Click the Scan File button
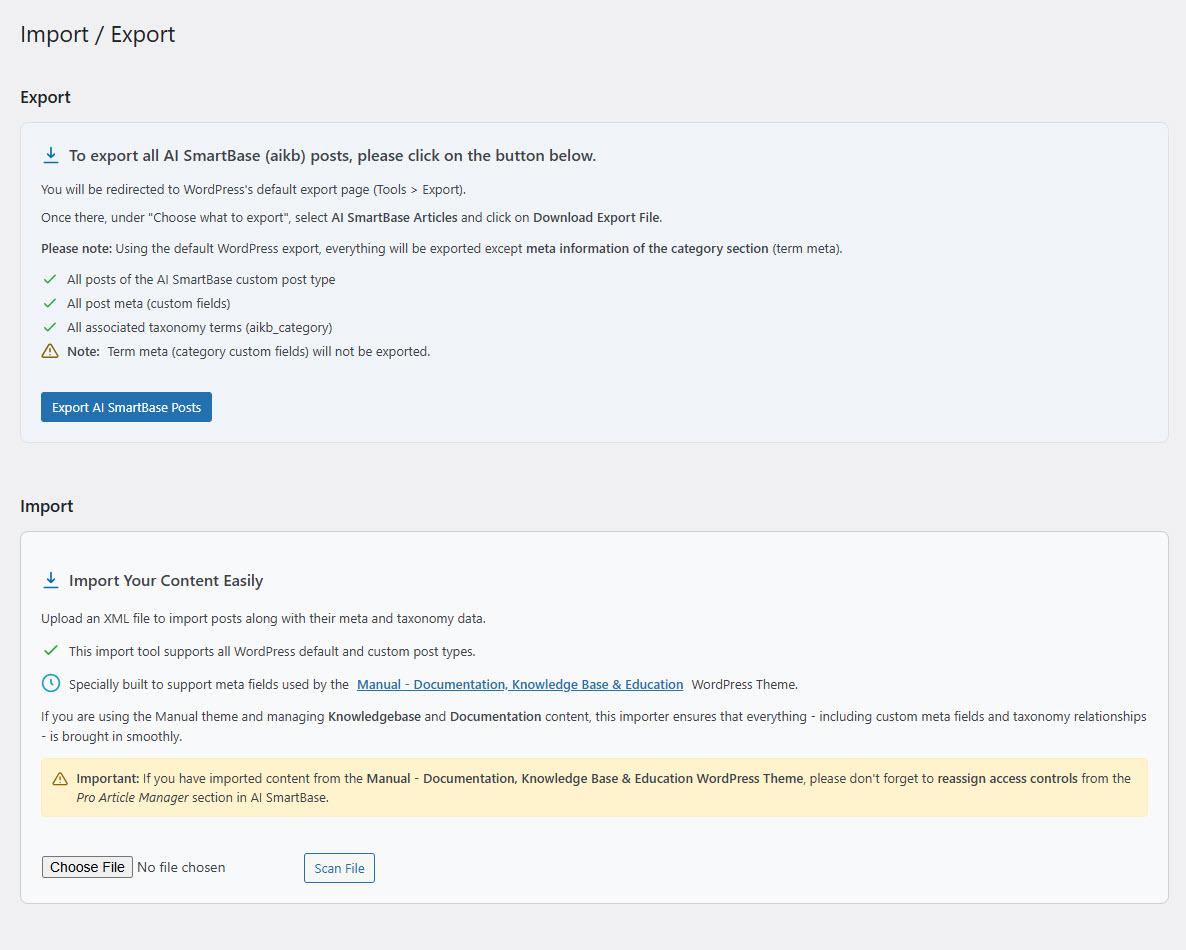 click(339, 868)
